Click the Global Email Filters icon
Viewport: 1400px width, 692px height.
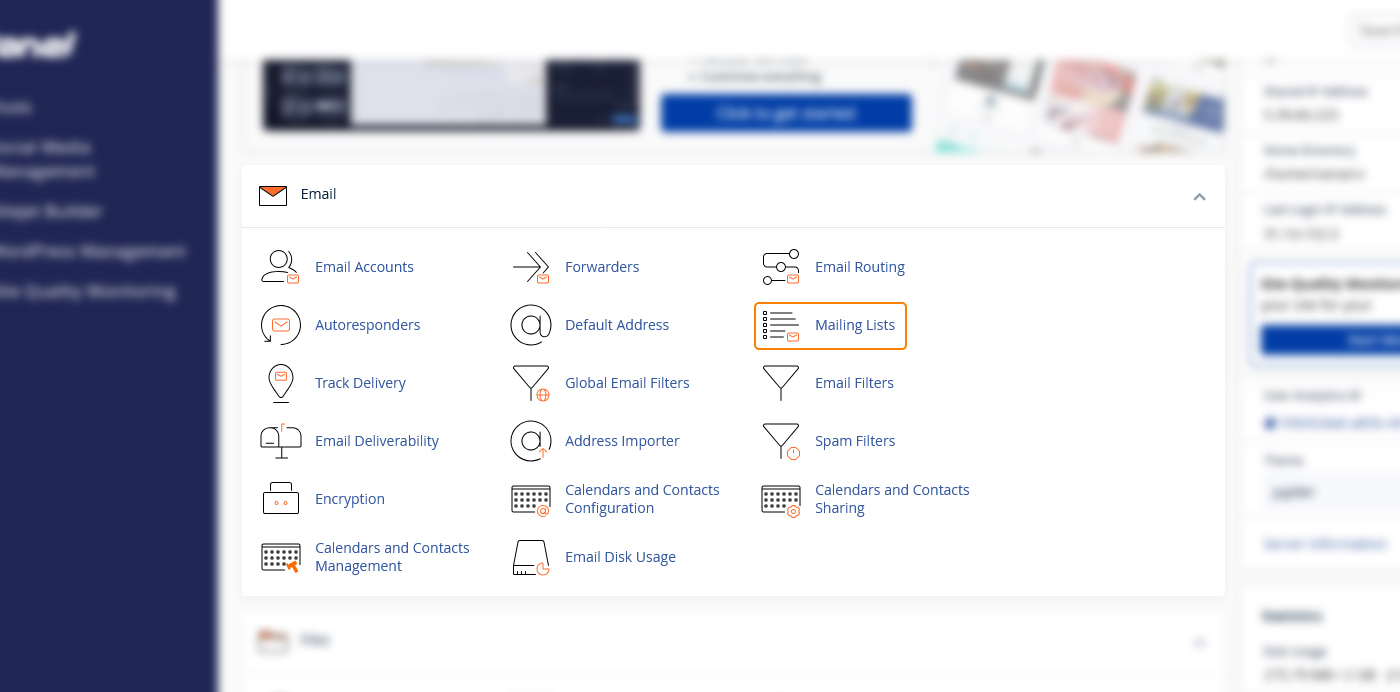tap(530, 383)
